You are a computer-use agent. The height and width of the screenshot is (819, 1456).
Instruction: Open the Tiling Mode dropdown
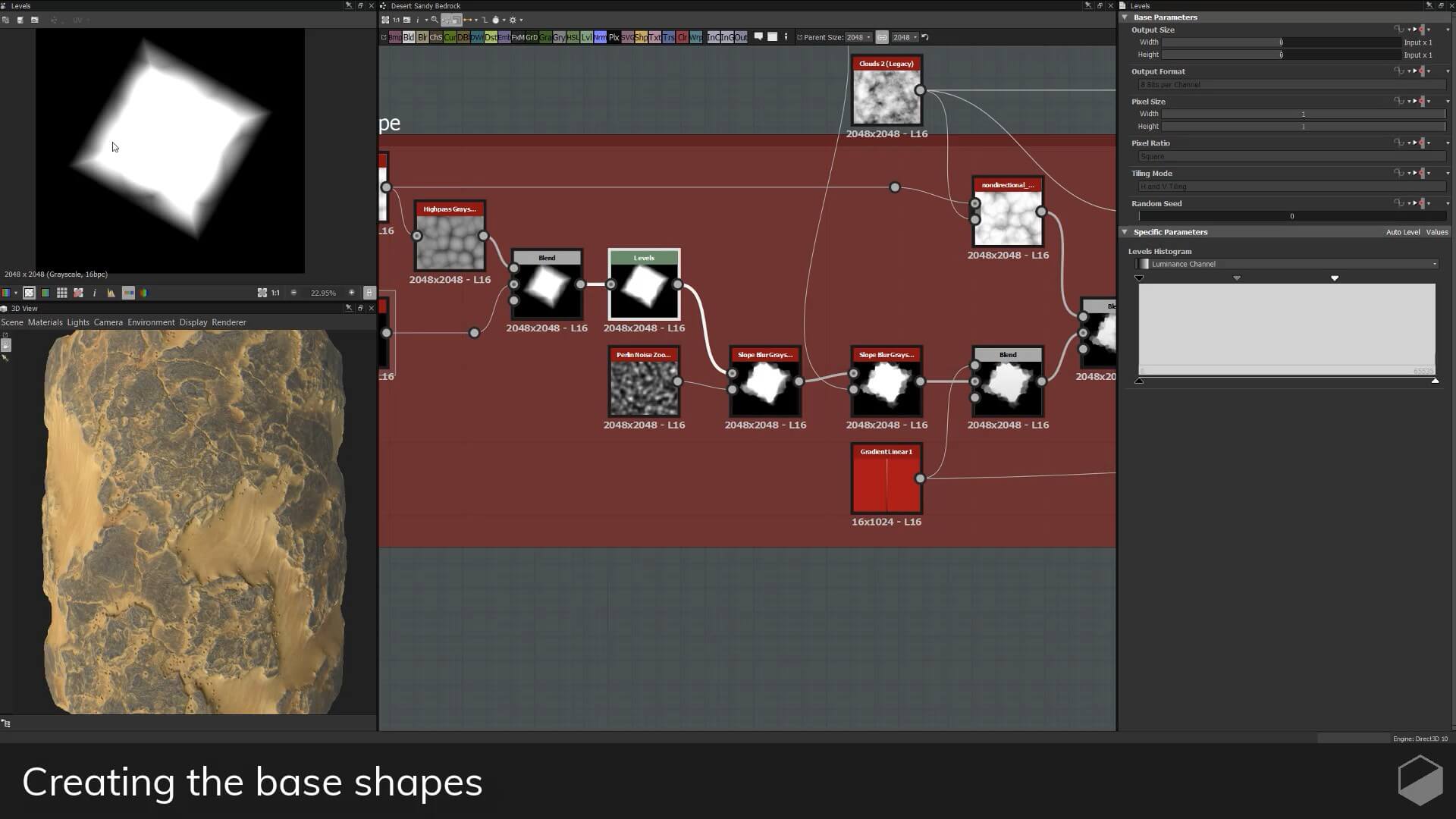point(1292,187)
